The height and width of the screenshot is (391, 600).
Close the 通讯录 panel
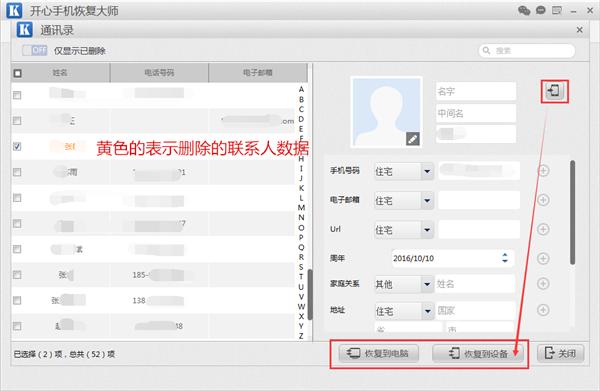(580, 29)
